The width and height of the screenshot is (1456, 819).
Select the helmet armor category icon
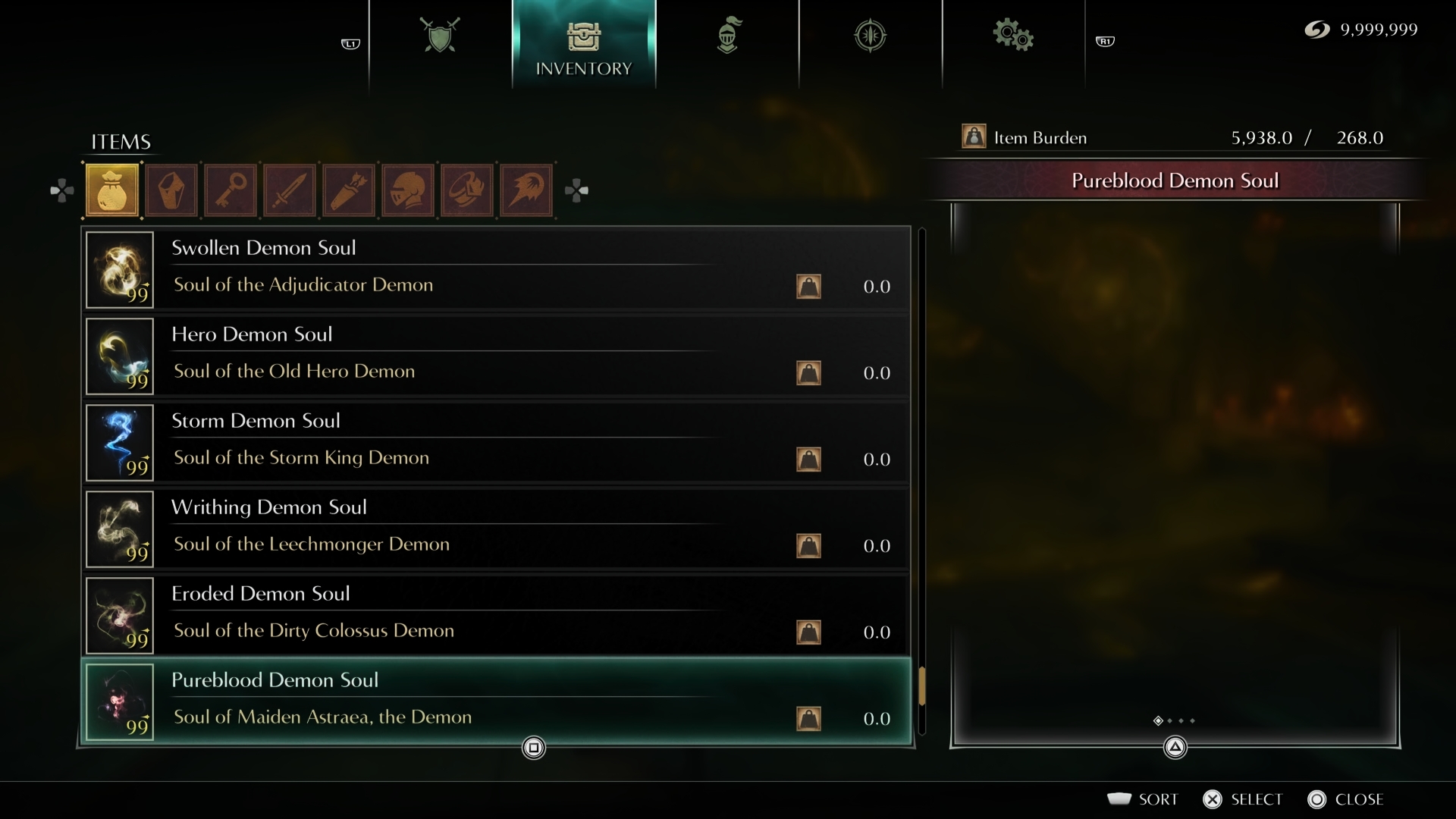pyautogui.click(x=408, y=190)
